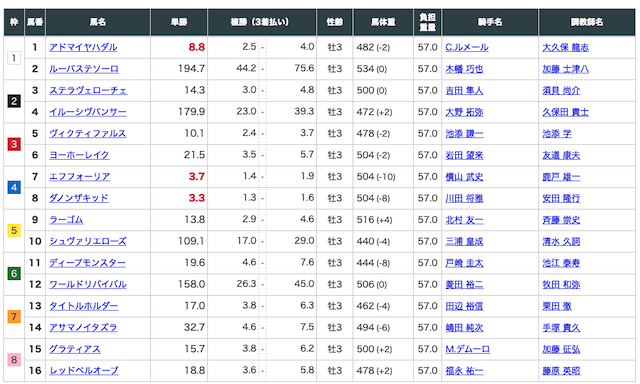Click the pink frame number 8 box

click(14, 360)
